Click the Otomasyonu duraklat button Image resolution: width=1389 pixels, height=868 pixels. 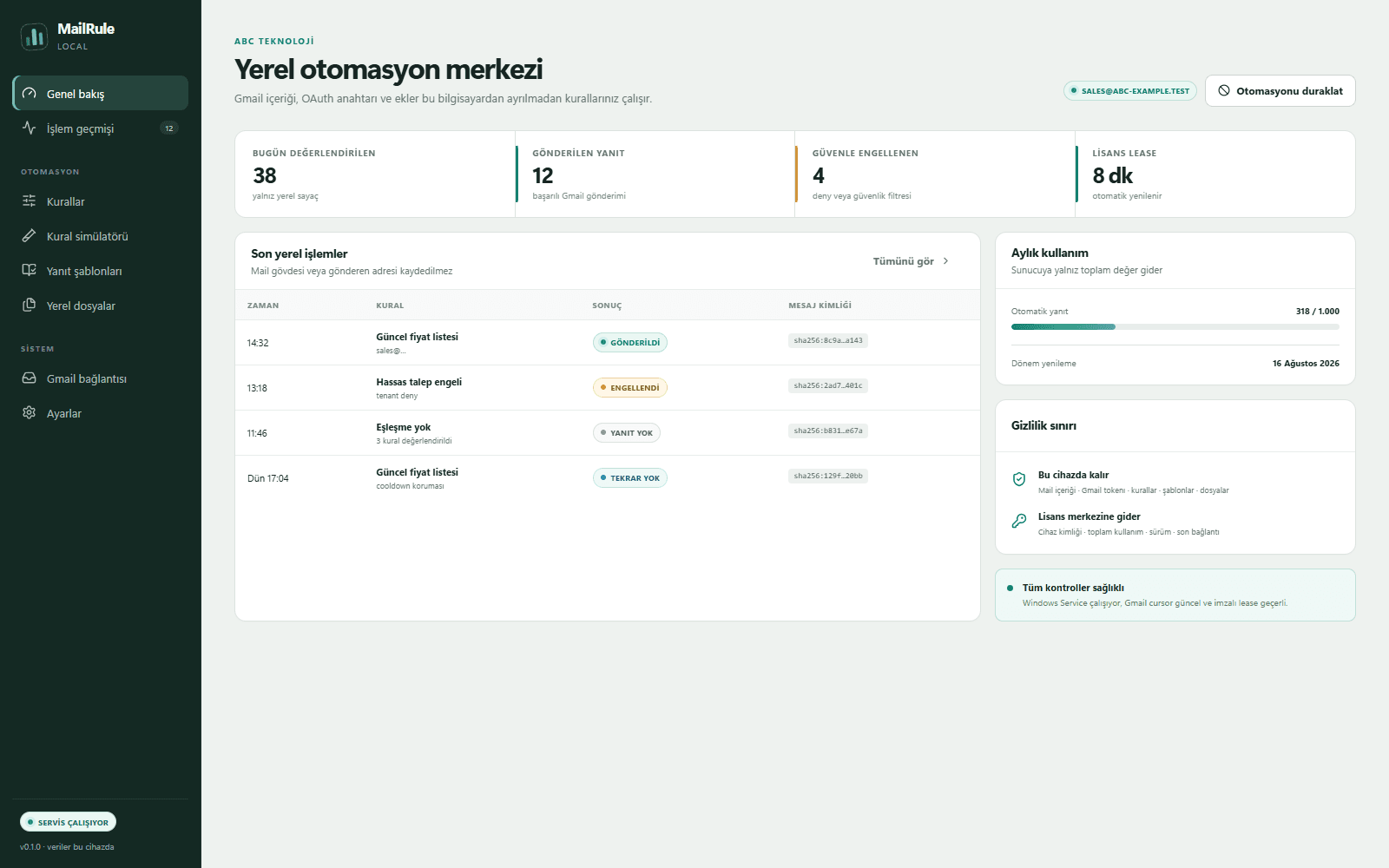1280,91
